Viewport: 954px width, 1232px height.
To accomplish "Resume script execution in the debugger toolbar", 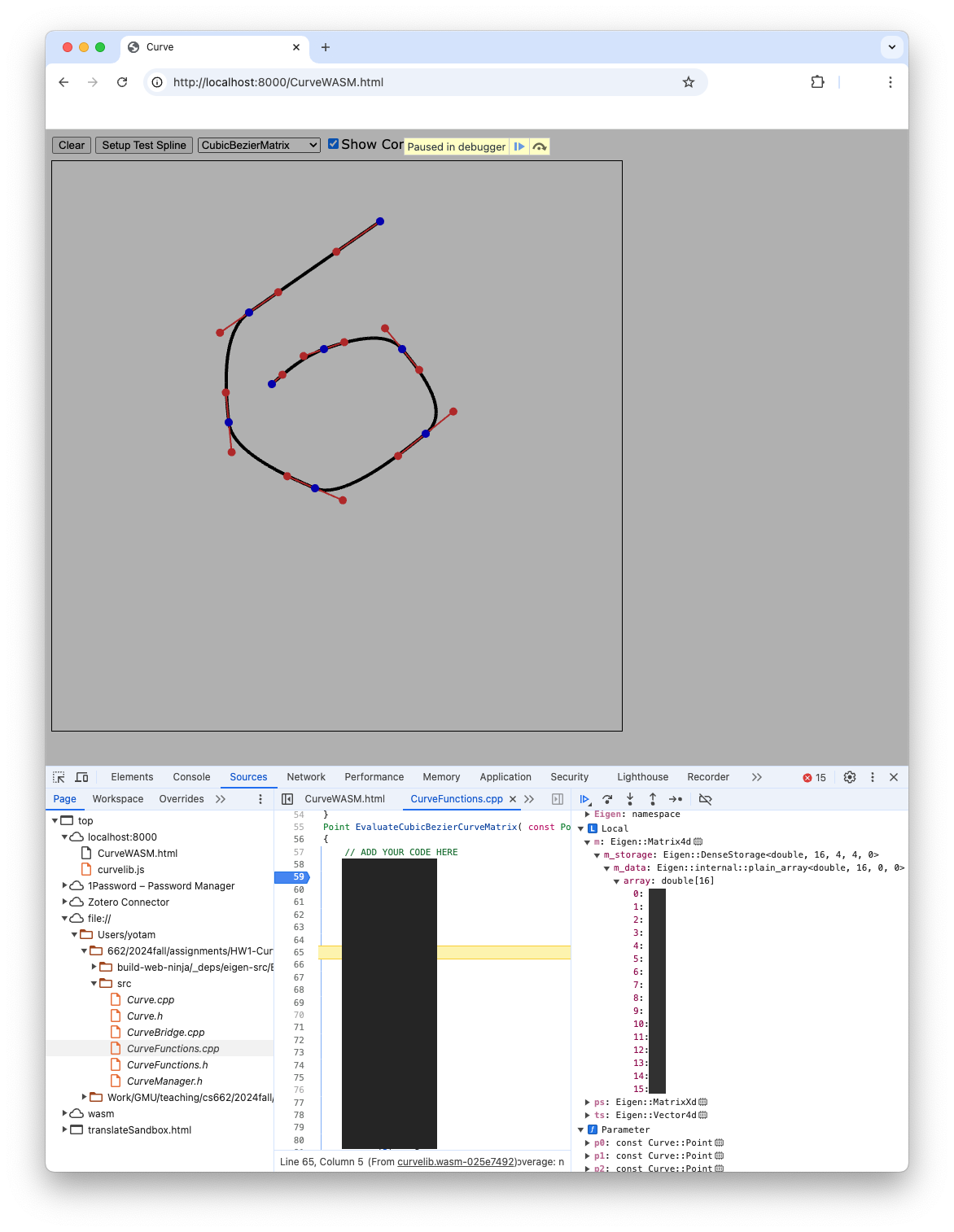I will (x=584, y=799).
